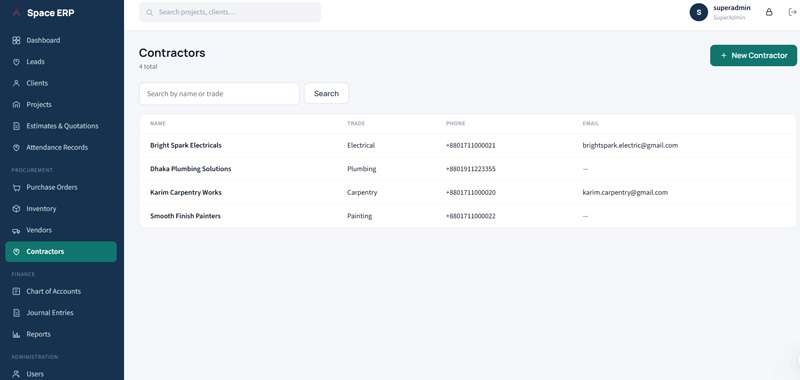Click the Journal Entries document icon
Screen dimensions: 800x380
coord(16,313)
